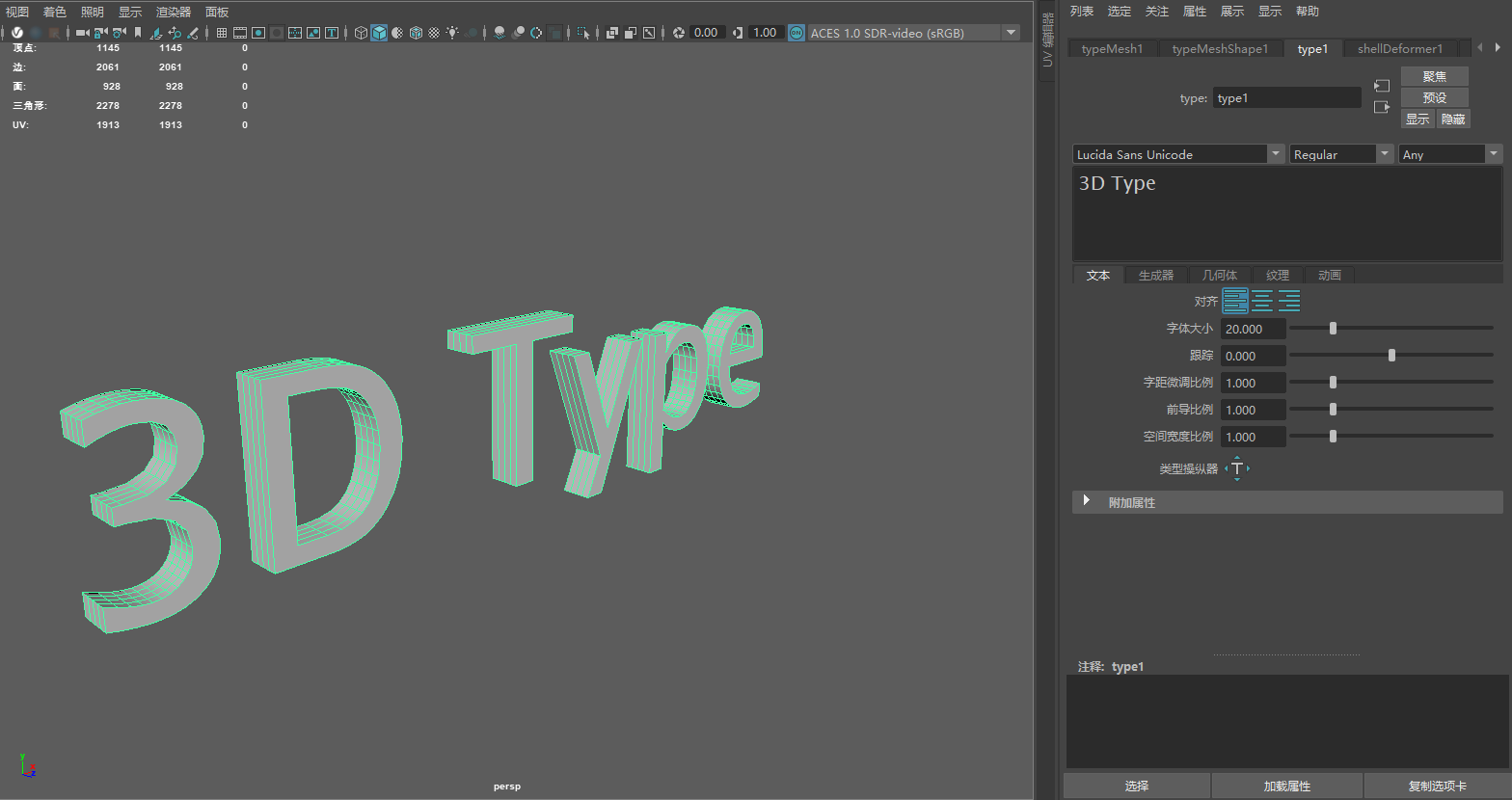Enable wireframe display cube icon

tap(361, 33)
